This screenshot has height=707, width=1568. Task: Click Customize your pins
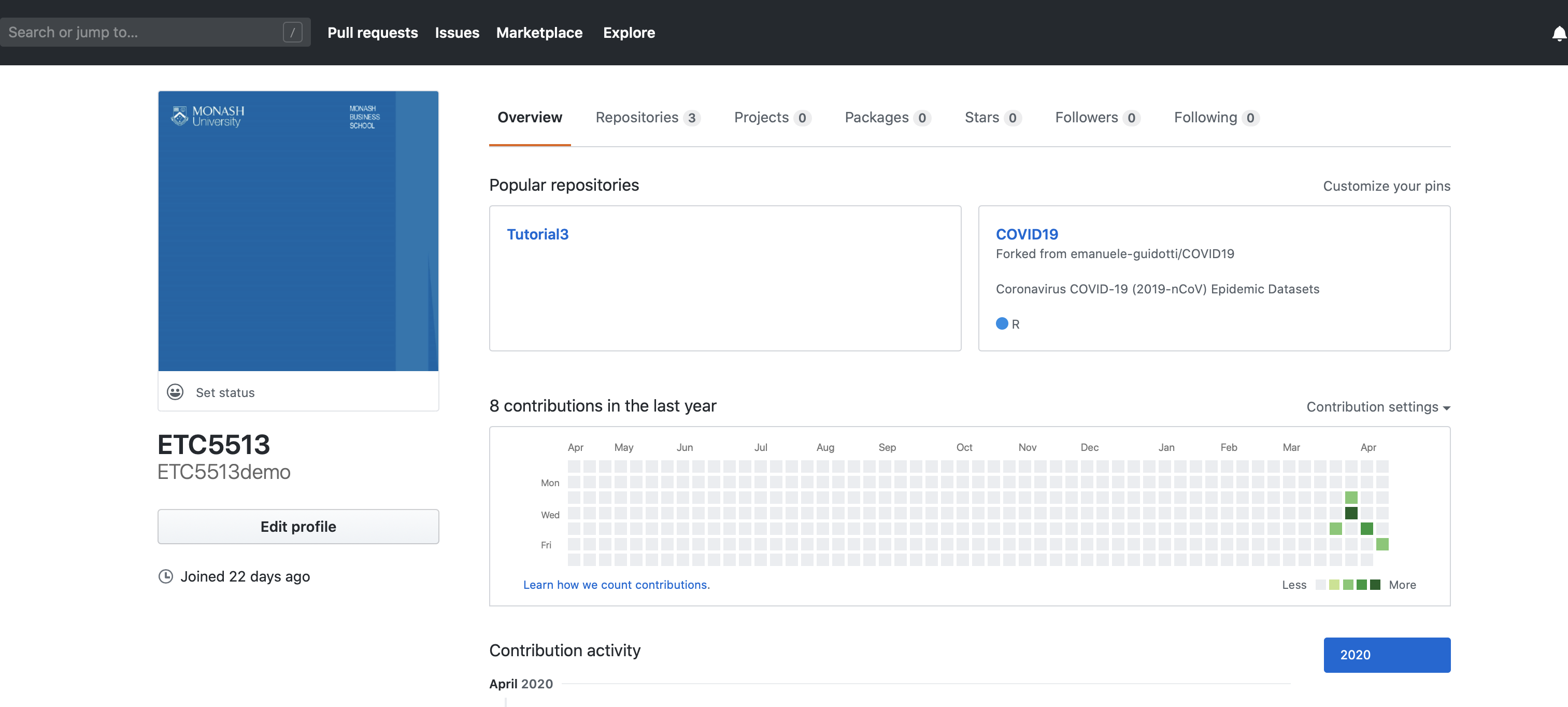click(x=1386, y=186)
